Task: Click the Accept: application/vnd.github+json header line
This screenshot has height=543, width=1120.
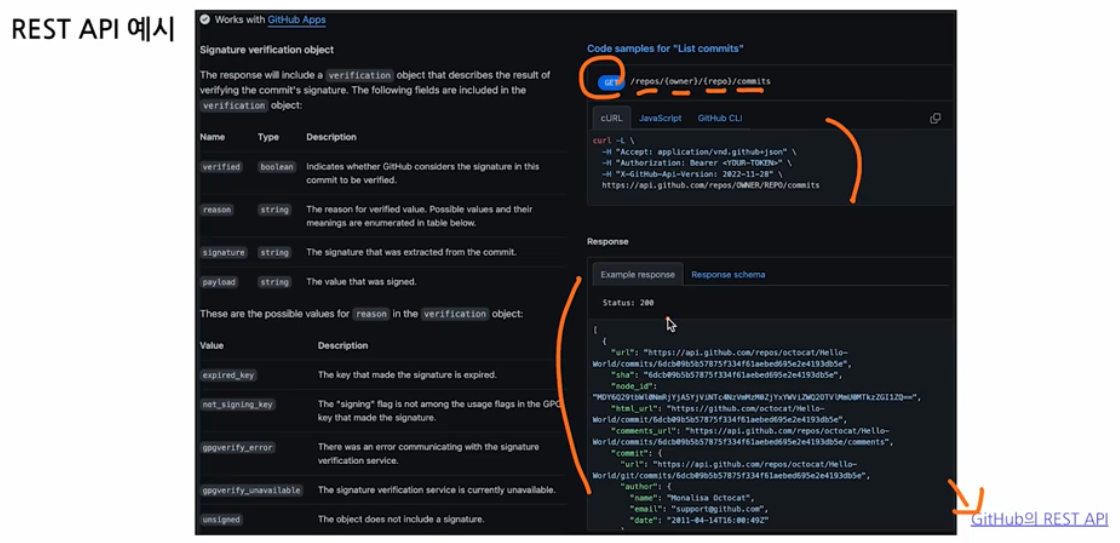Action: (x=699, y=151)
